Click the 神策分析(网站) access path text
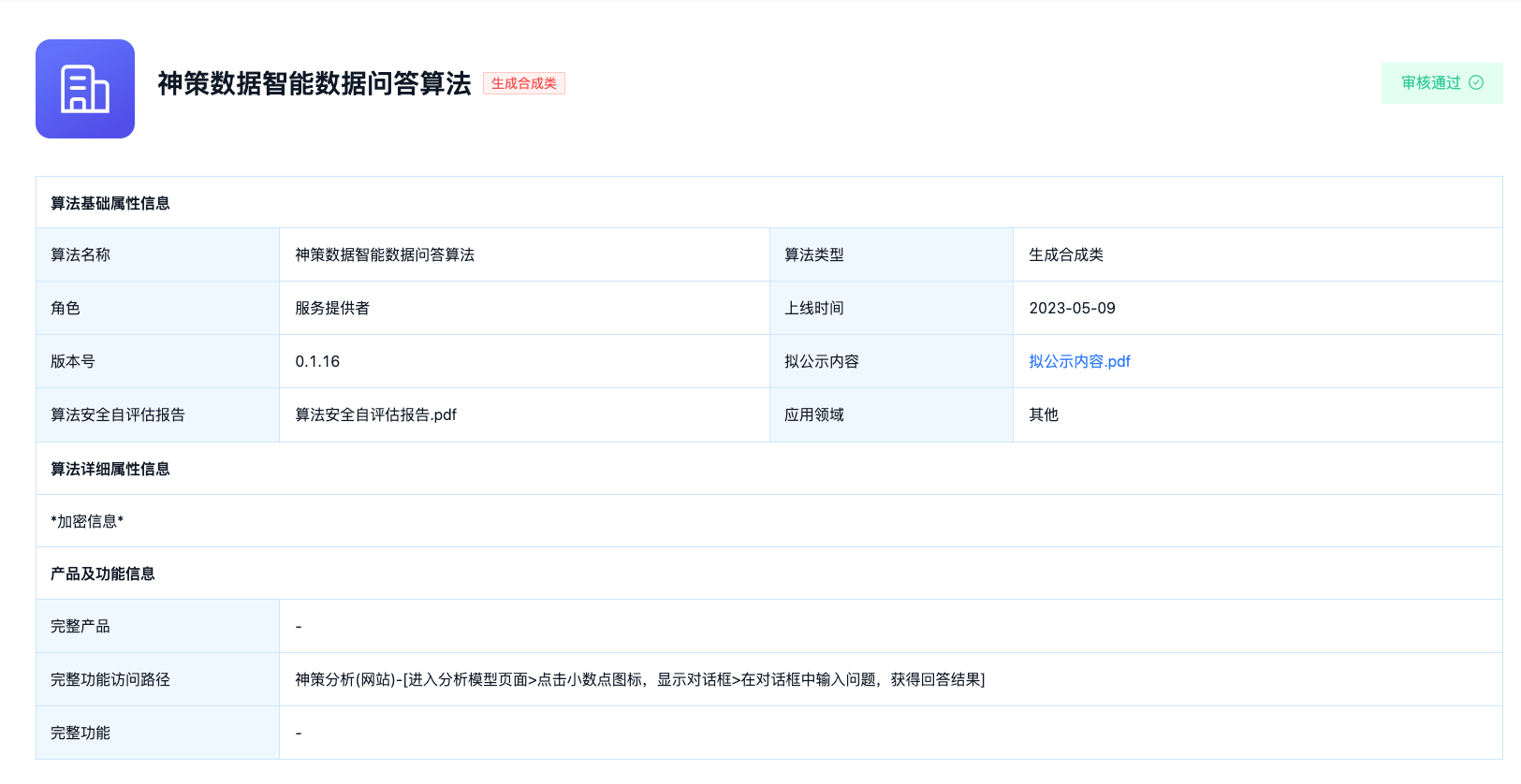The image size is (1521, 784). 640,679
